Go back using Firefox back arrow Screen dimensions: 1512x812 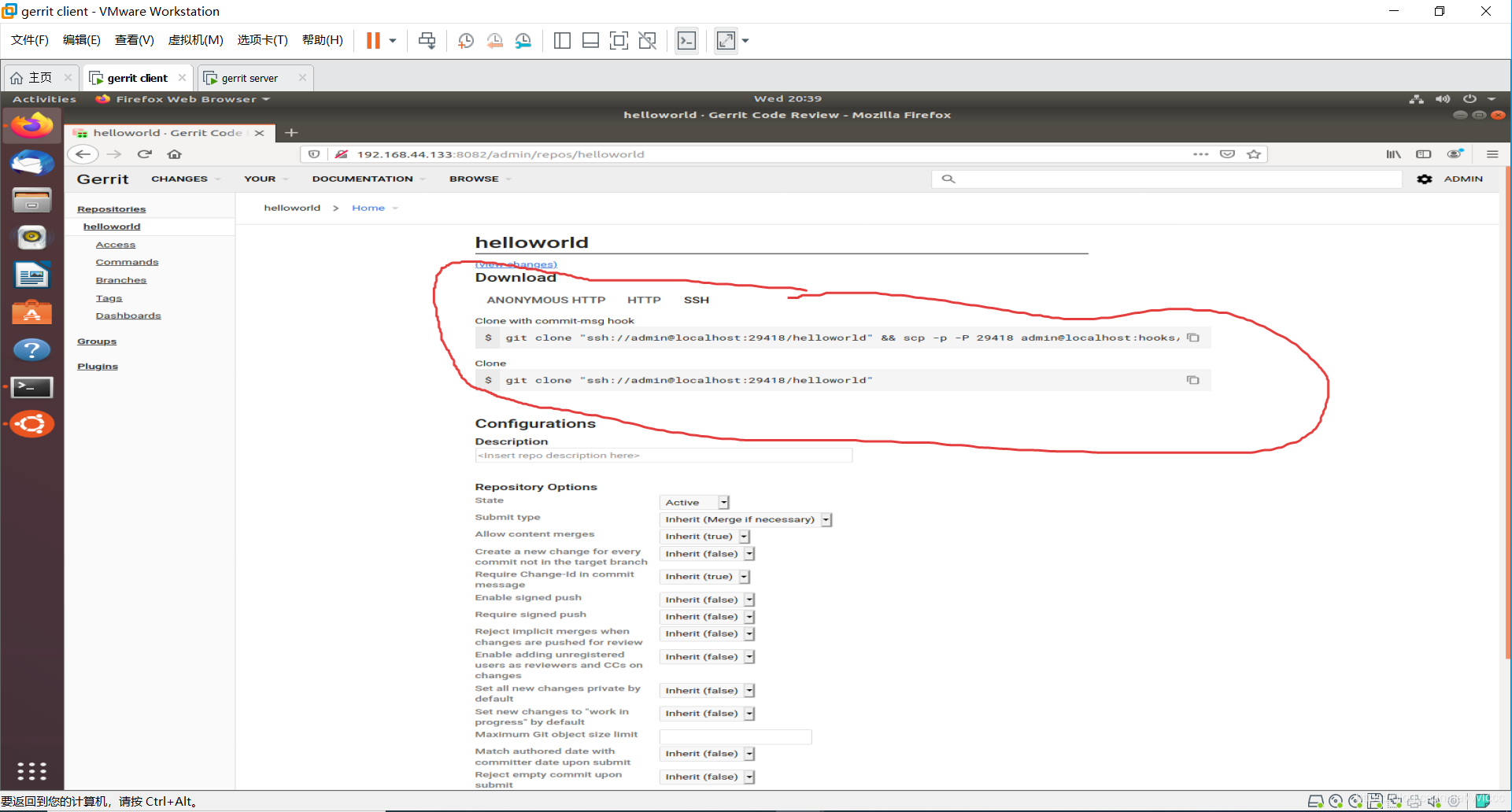pyautogui.click(x=83, y=154)
